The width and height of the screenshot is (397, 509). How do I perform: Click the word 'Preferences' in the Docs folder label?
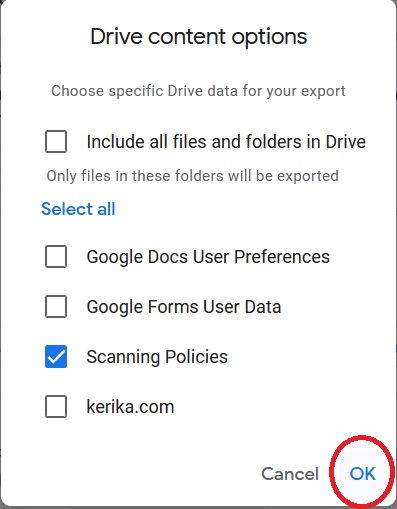[282, 257]
